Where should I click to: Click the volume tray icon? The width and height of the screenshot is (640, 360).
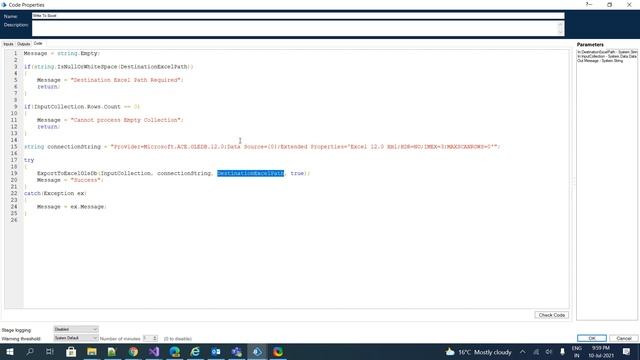549,352
